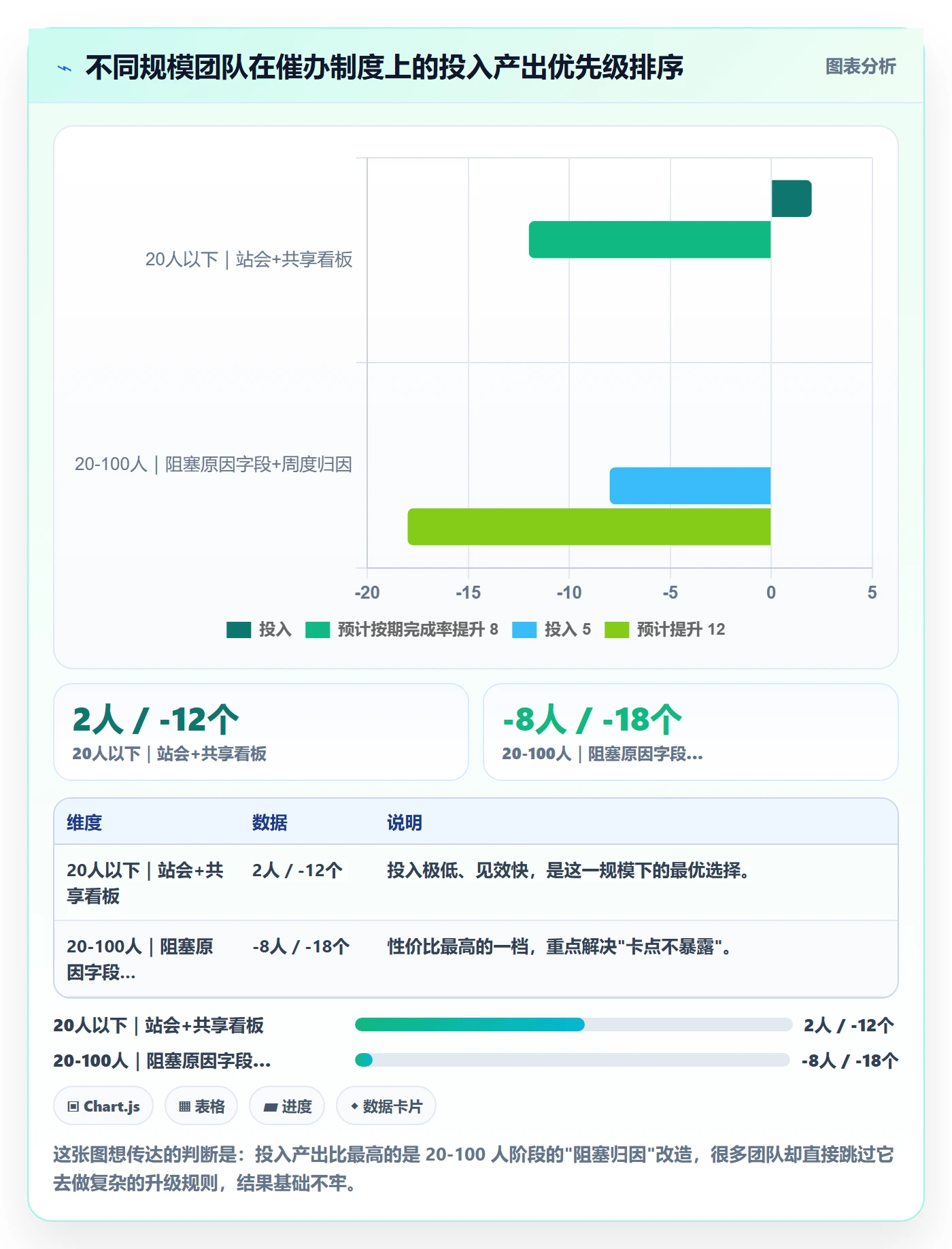952x1249 pixels.
Task: Click the 表格 tag chip
Action: [201, 1106]
